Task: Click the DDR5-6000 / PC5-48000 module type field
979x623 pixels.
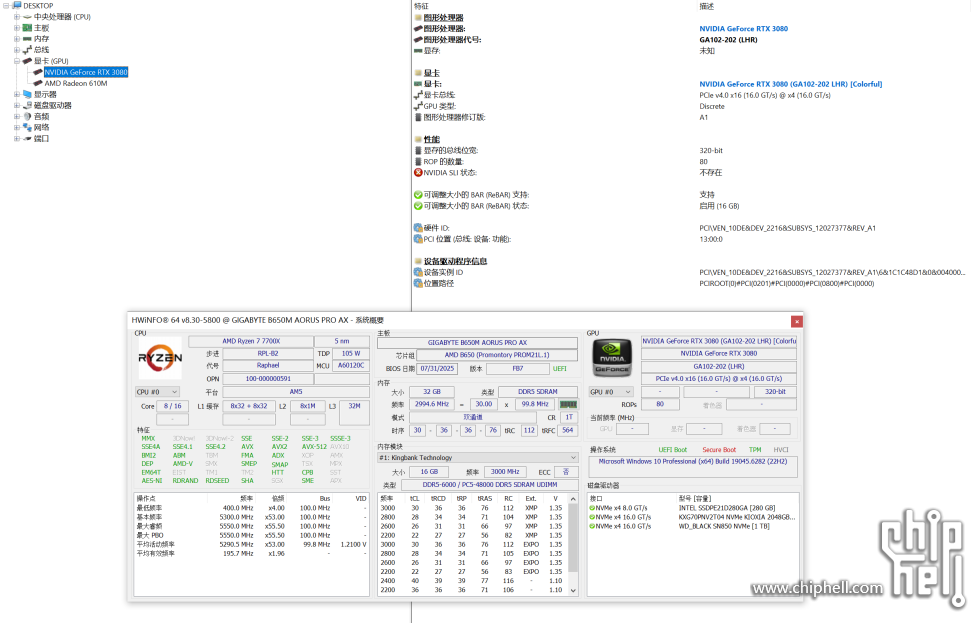Action: tap(490, 485)
